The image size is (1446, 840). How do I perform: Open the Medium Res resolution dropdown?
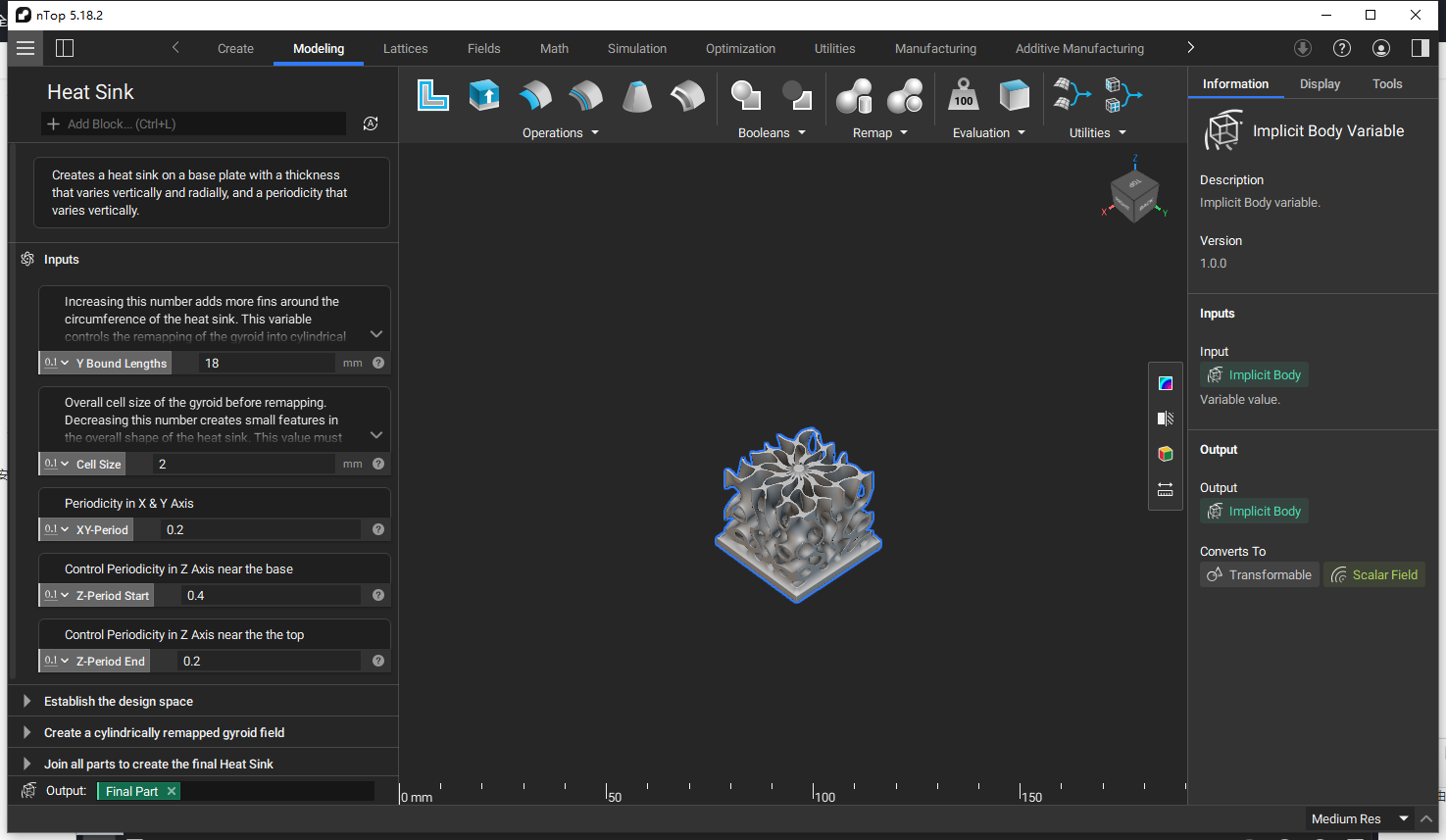1360,818
